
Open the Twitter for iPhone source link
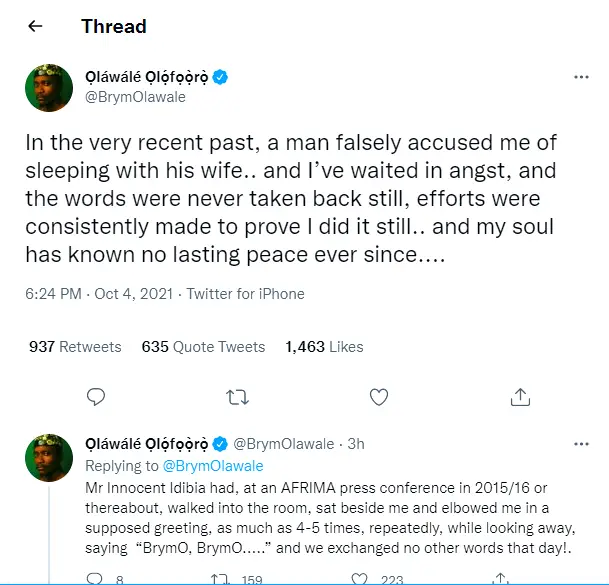244,294
